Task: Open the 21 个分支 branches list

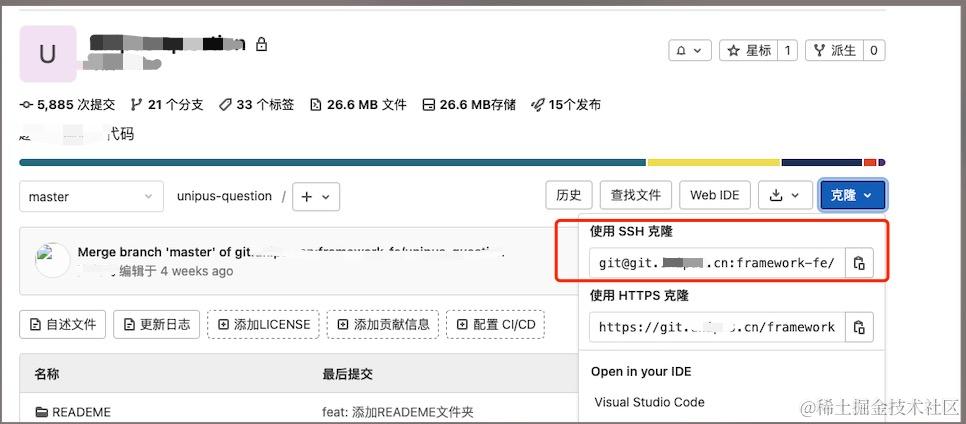Action: (167, 105)
